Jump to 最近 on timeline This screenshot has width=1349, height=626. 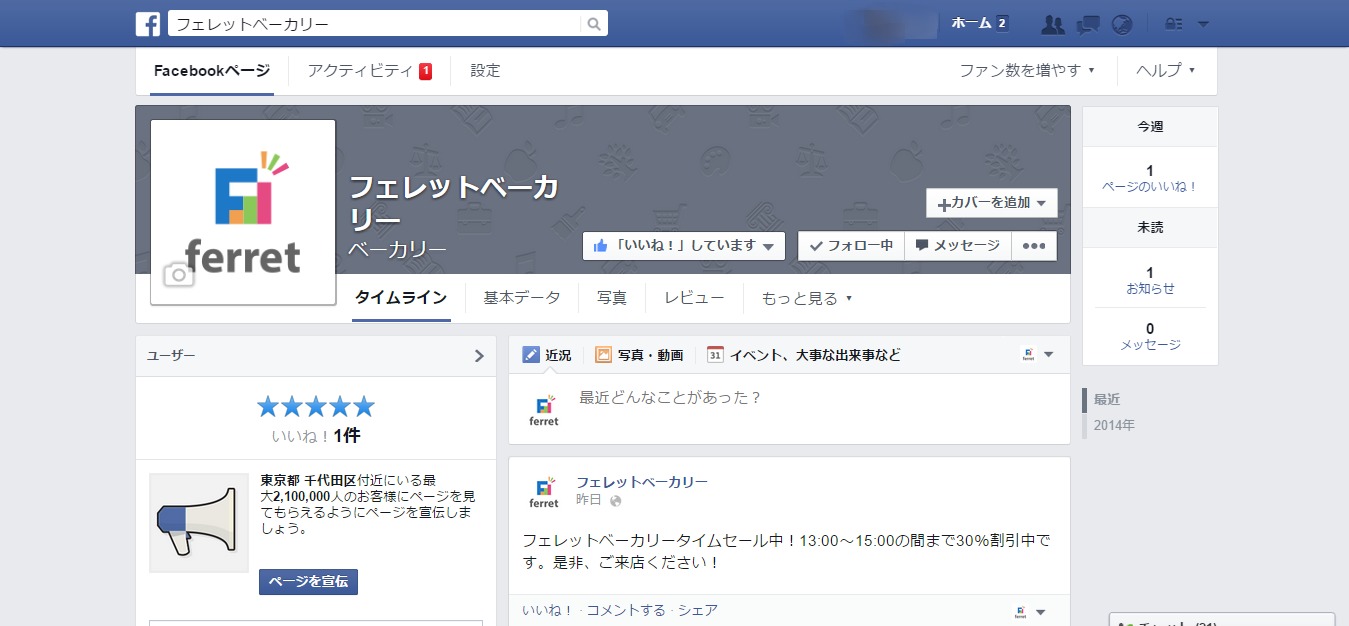point(1106,400)
